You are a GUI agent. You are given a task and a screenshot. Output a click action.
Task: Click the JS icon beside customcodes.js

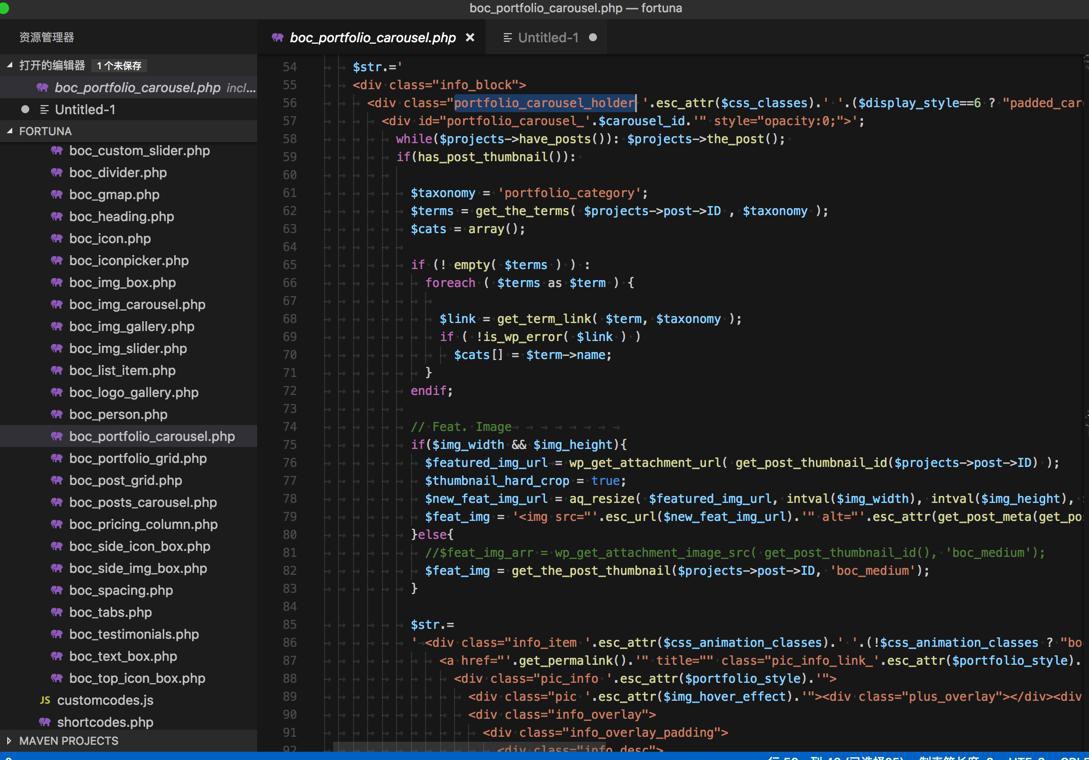tap(45, 700)
